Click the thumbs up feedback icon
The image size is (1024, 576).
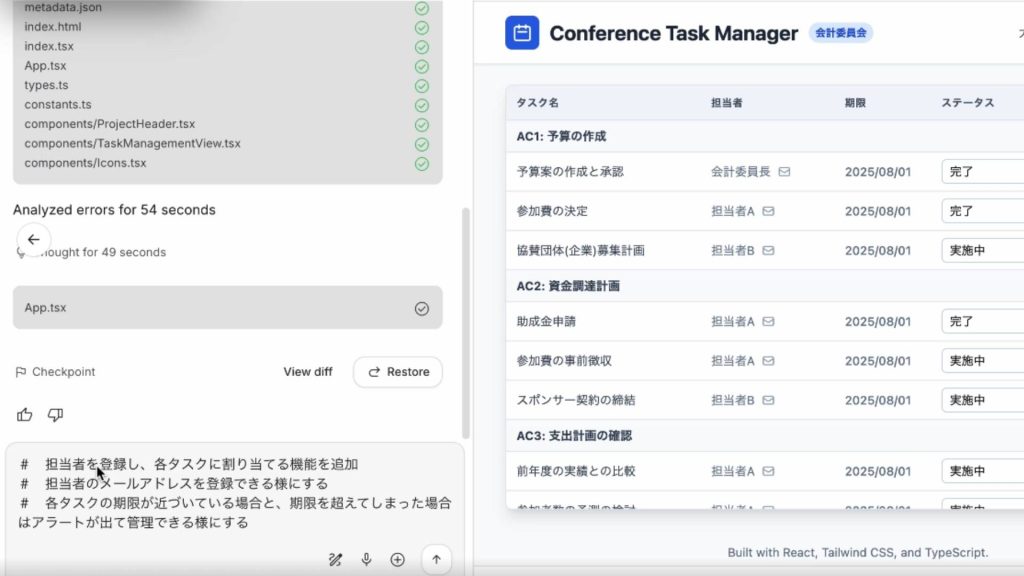coord(25,415)
